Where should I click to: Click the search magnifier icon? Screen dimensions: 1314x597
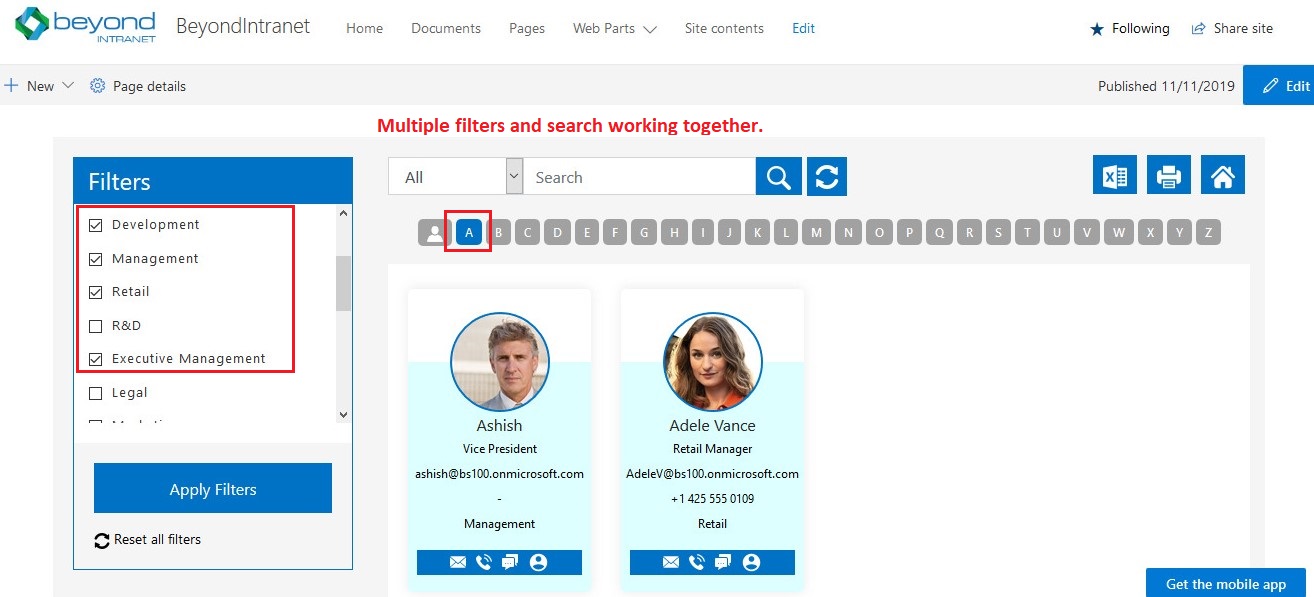point(779,175)
